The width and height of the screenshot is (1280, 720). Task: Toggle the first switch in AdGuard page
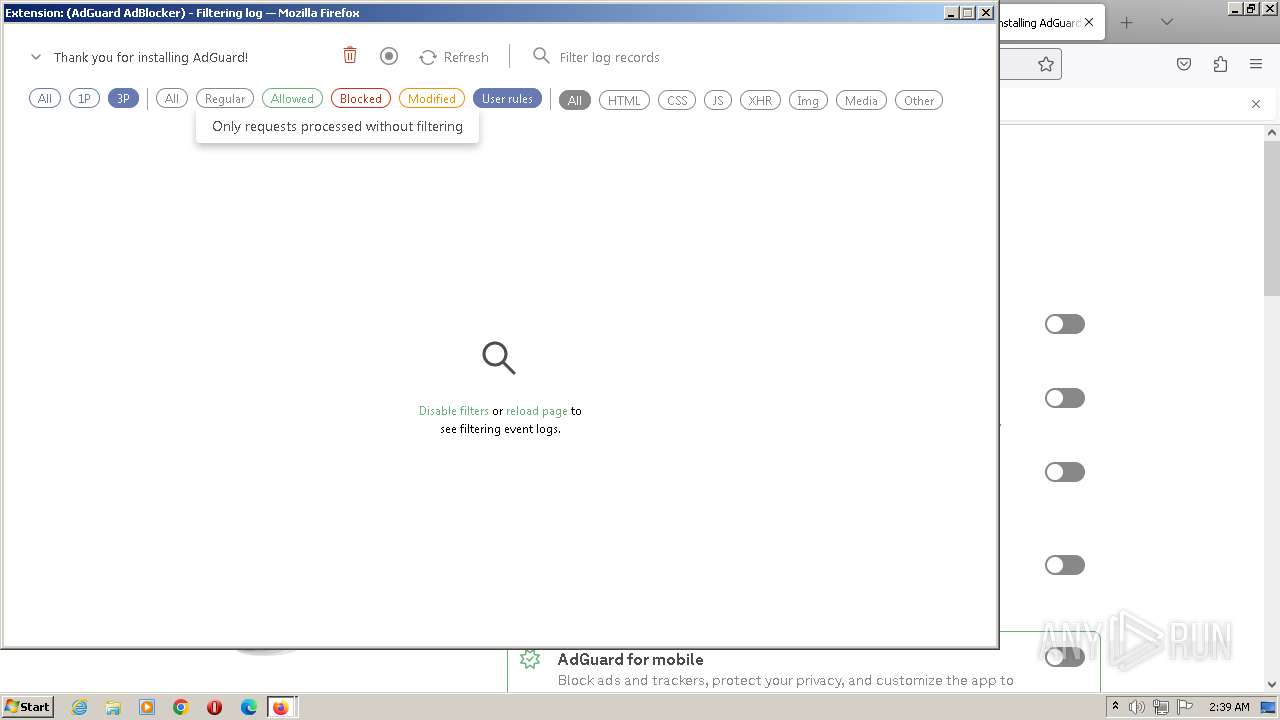pos(1065,324)
